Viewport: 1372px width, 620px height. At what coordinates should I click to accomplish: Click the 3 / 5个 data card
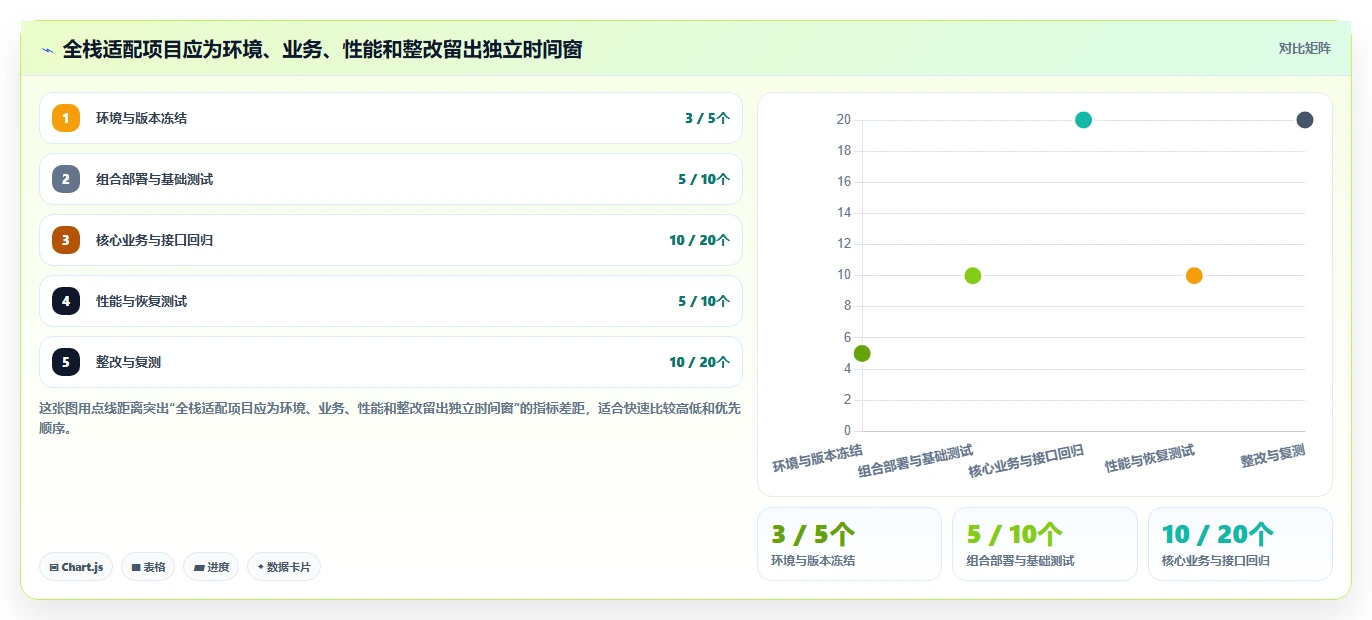point(849,544)
